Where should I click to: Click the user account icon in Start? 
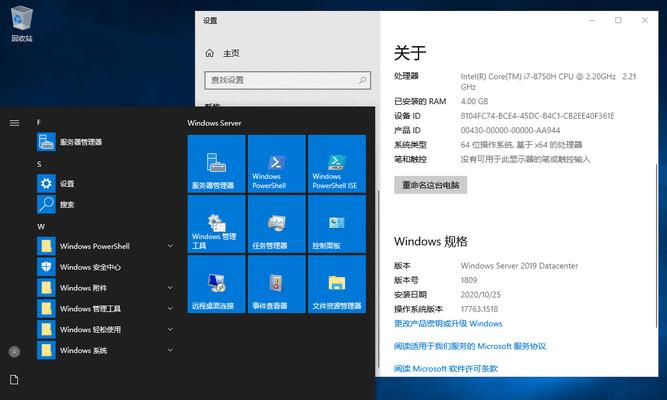tap(14, 352)
